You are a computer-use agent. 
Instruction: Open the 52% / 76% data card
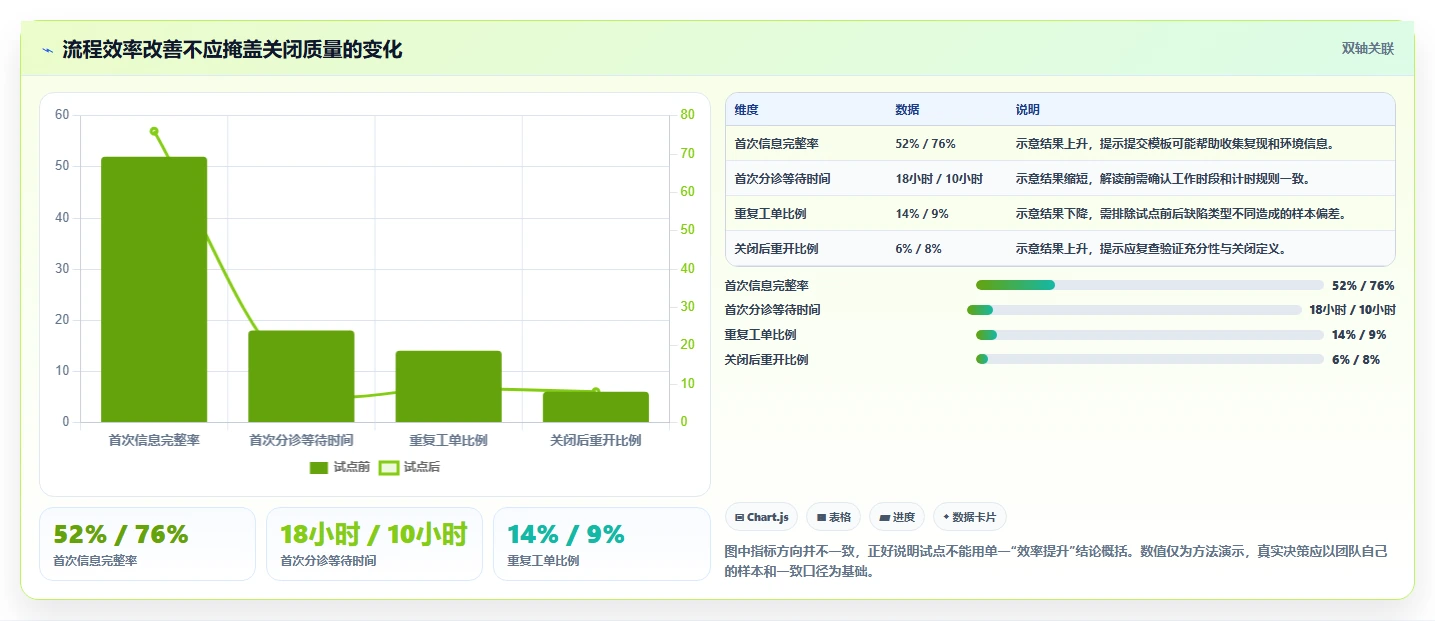147,544
